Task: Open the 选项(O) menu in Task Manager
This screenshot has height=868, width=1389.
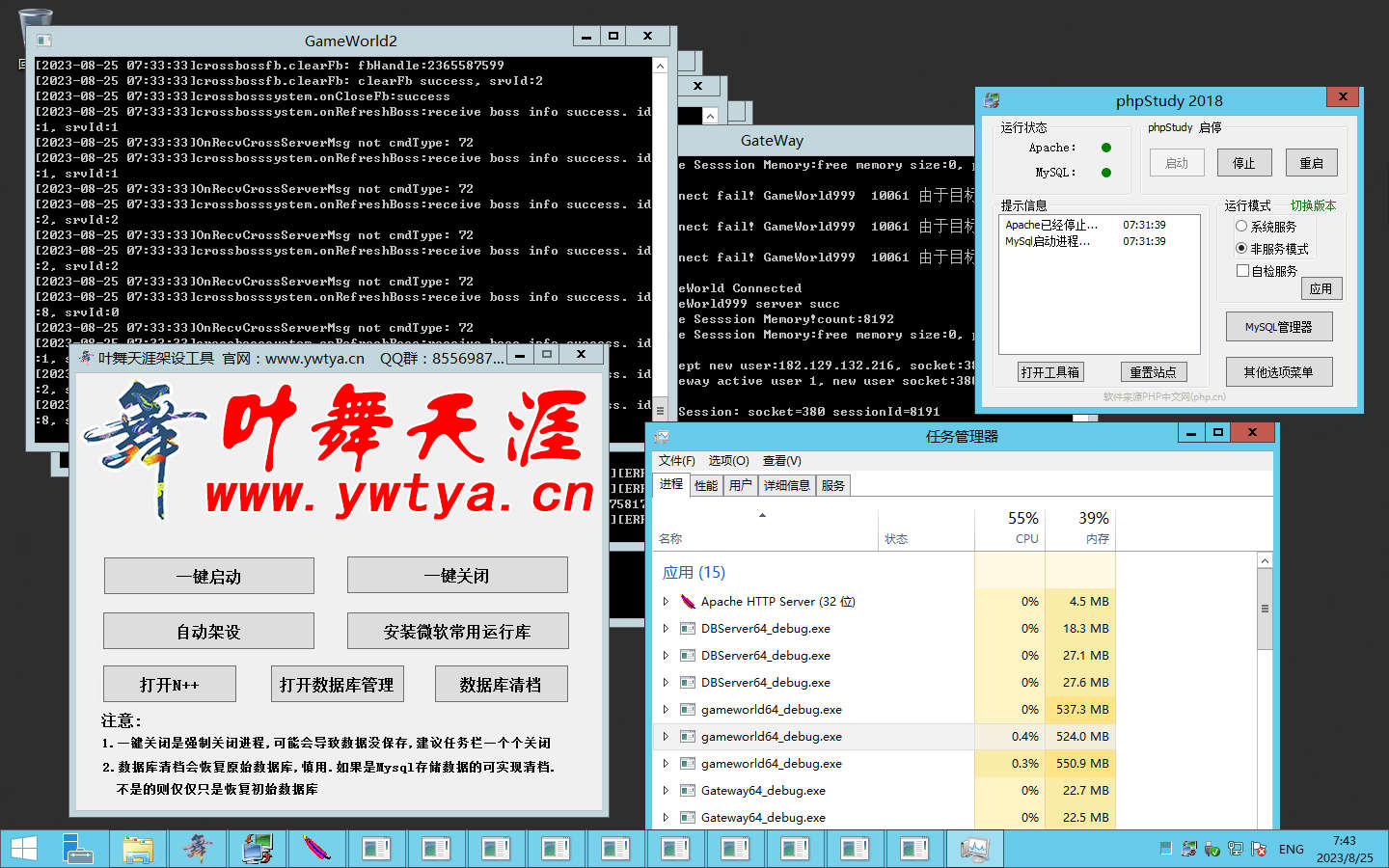Action: click(728, 461)
